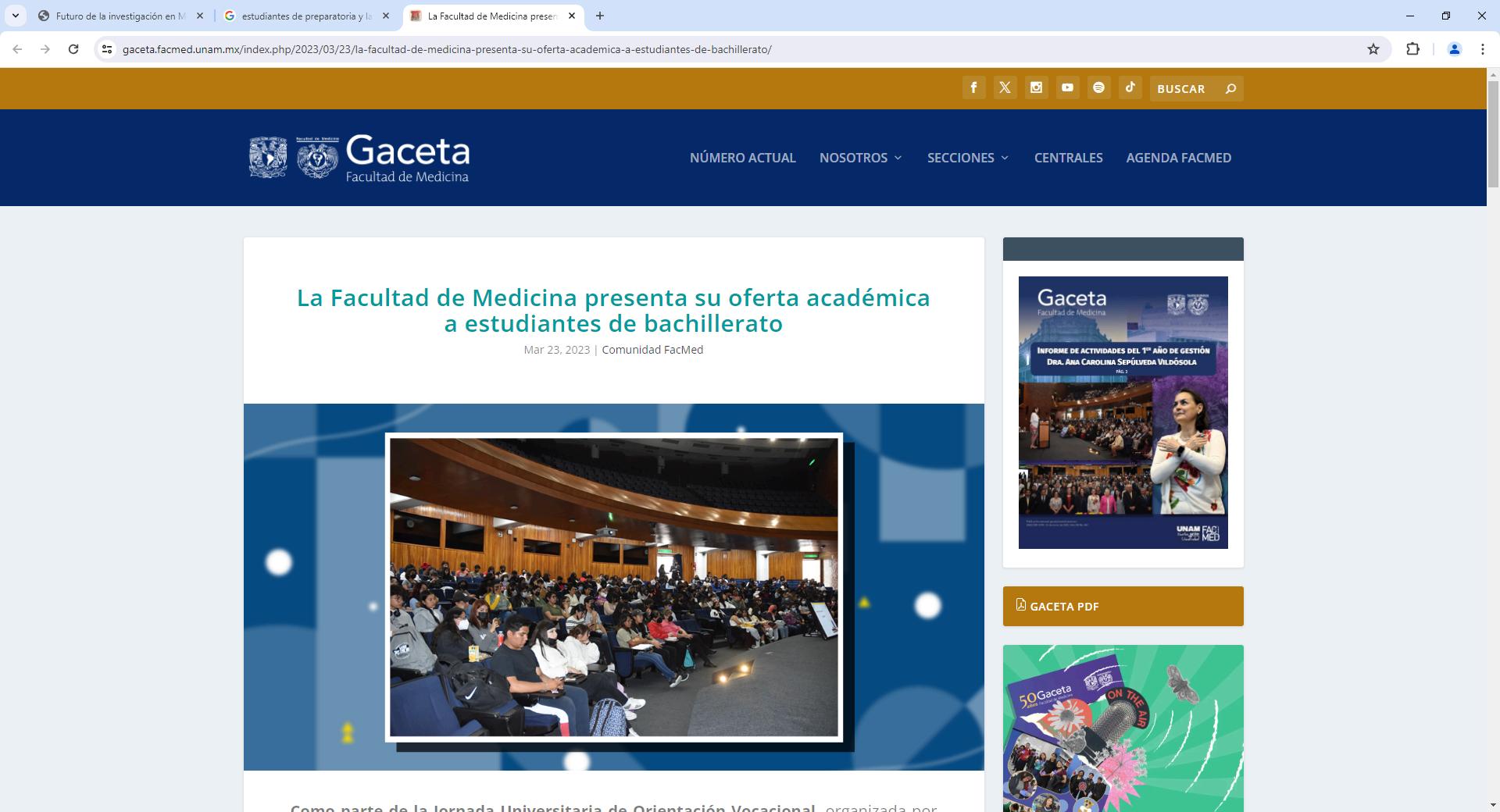Open the Gaceta cover issue thumbnail
Viewport: 1500px width, 812px height.
point(1123,412)
